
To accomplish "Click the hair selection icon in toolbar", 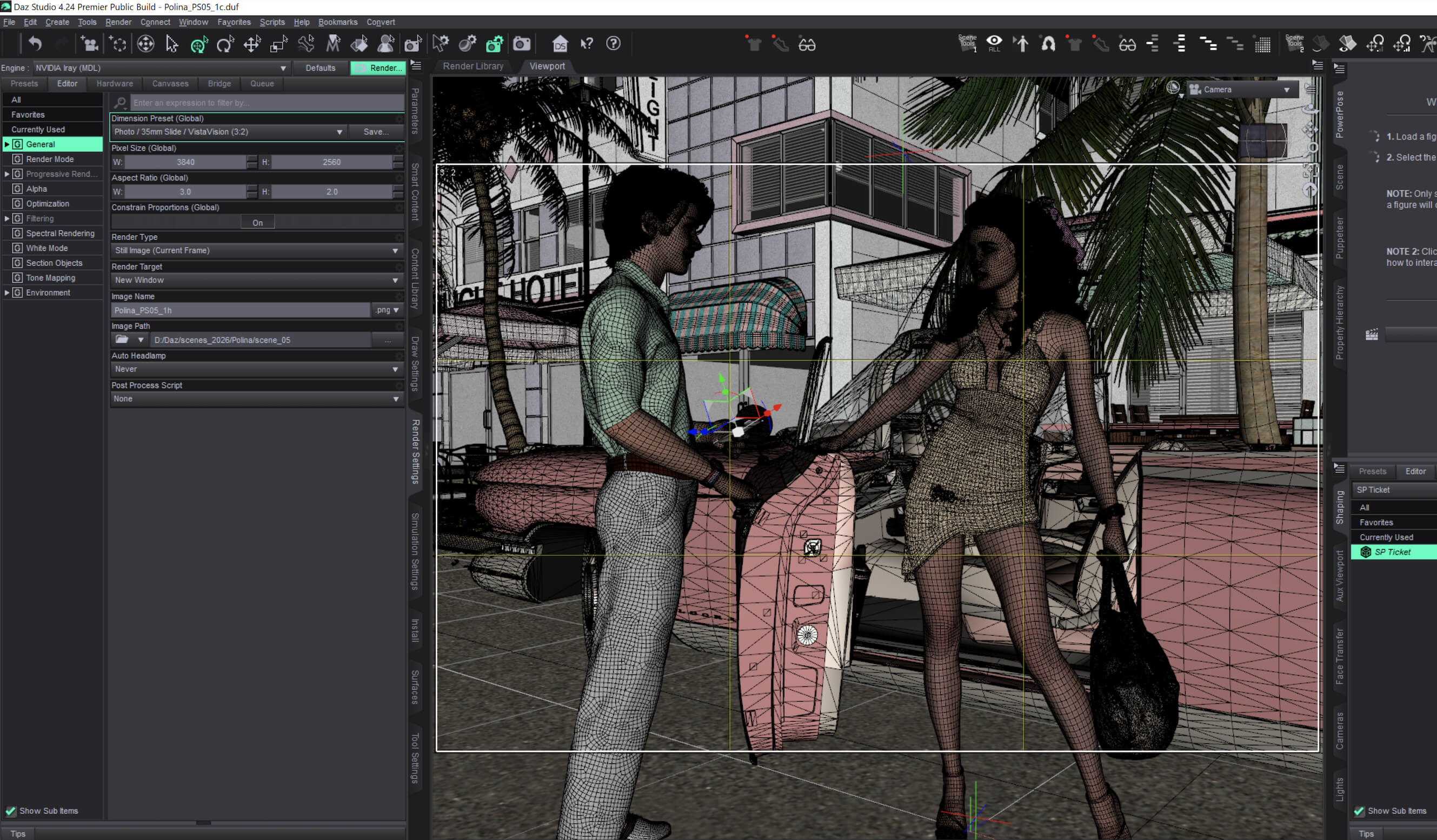I will click(1048, 44).
